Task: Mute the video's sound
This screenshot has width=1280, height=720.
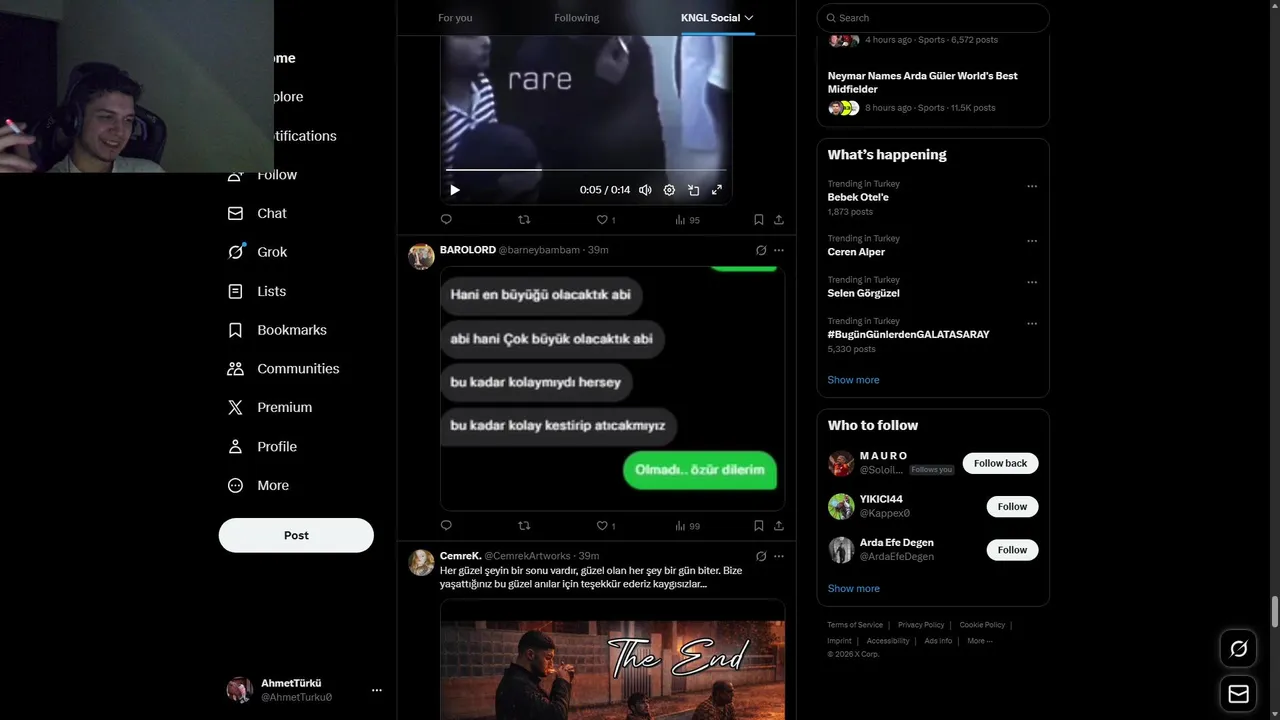Action: (x=645, y=190)
